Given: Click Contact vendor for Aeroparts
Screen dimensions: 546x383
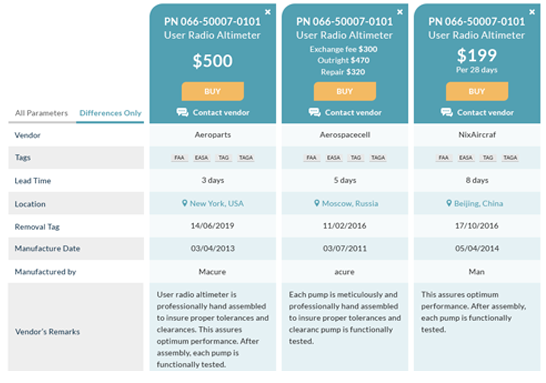Looking at the screenshot, I should (x=221, y=112).
